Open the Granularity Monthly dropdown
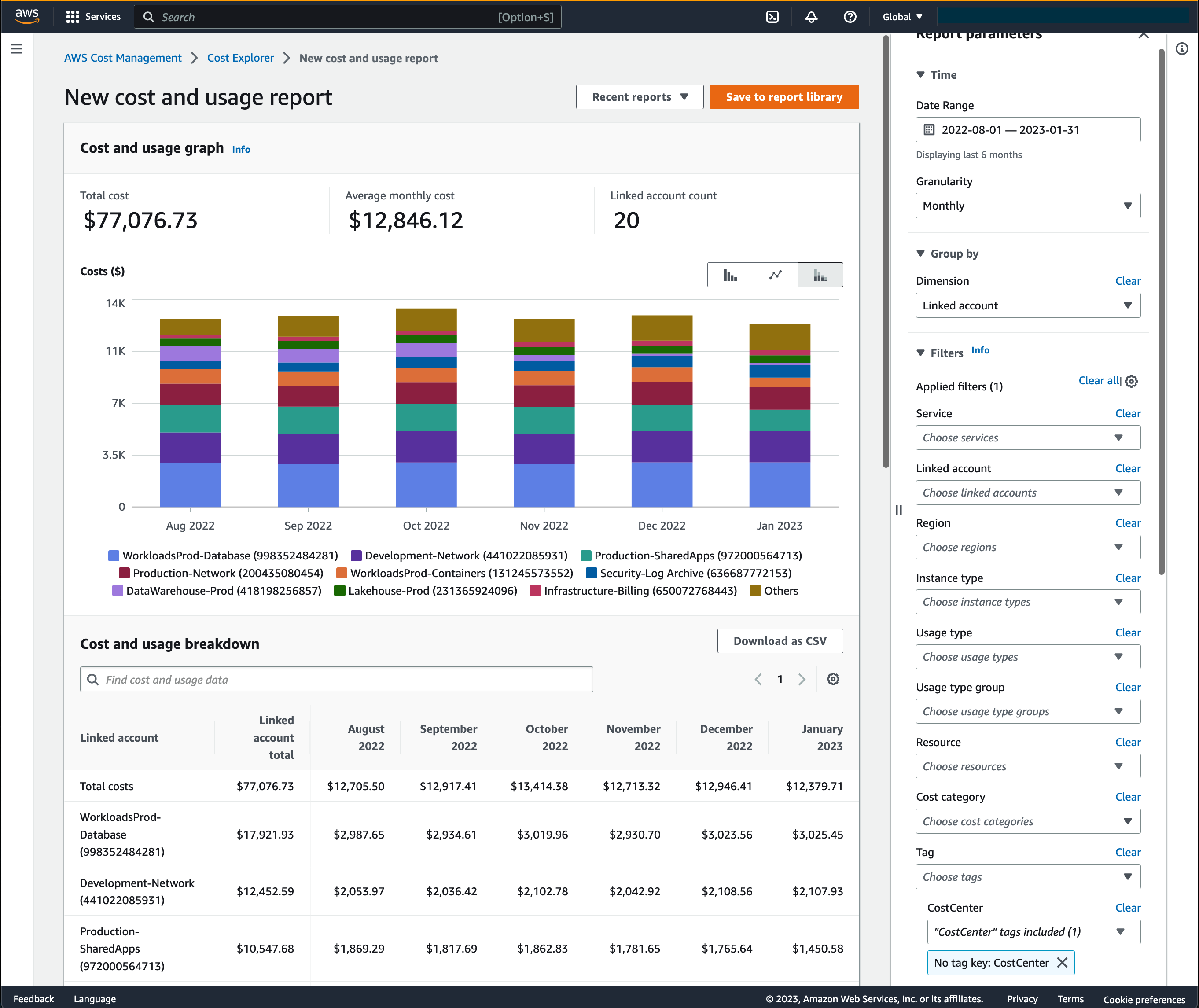Viewport: 1199px width, 1008px height. point(1027,206)
